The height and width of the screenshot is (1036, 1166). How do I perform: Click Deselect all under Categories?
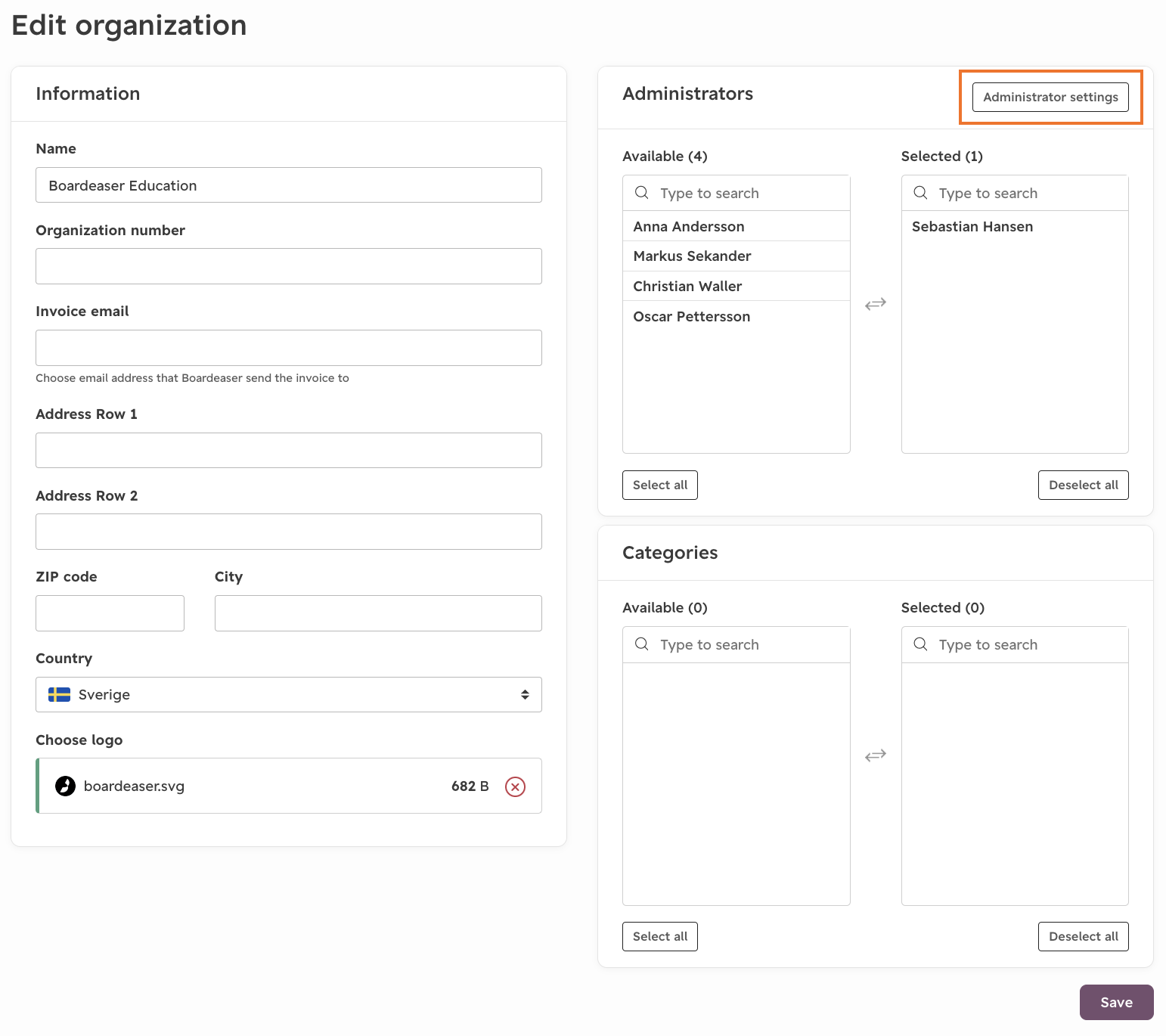point(1084,936)
